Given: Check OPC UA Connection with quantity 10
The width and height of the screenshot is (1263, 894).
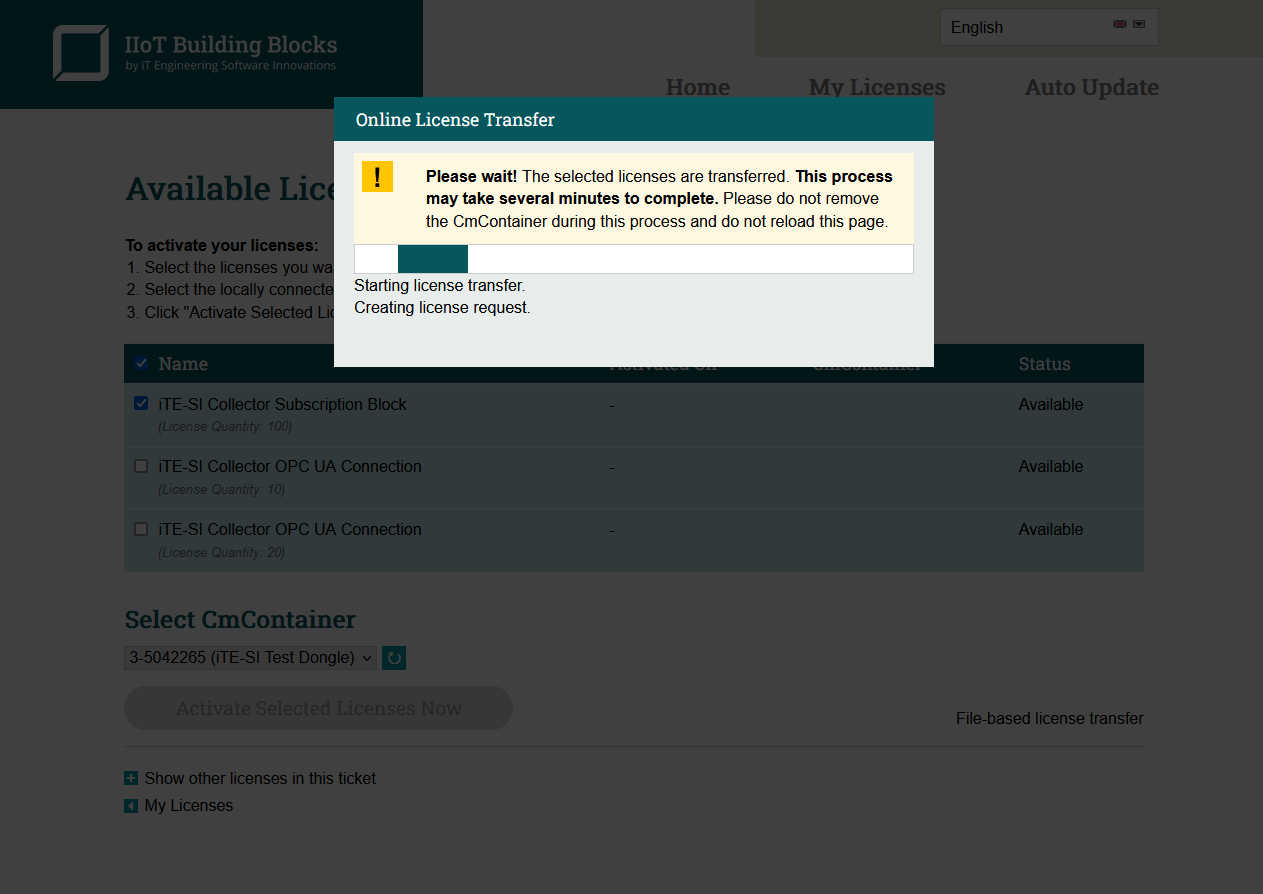Looking at the screenshot, I should 141,466.
